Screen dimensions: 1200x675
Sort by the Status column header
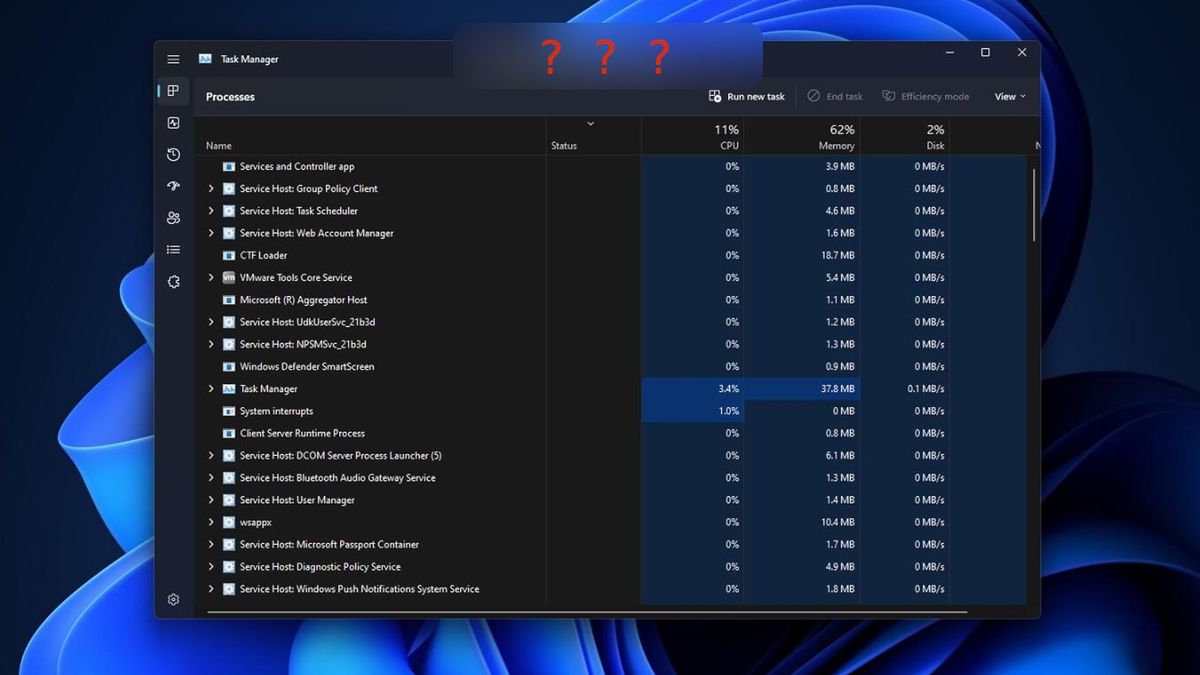(x=564, y=146)
